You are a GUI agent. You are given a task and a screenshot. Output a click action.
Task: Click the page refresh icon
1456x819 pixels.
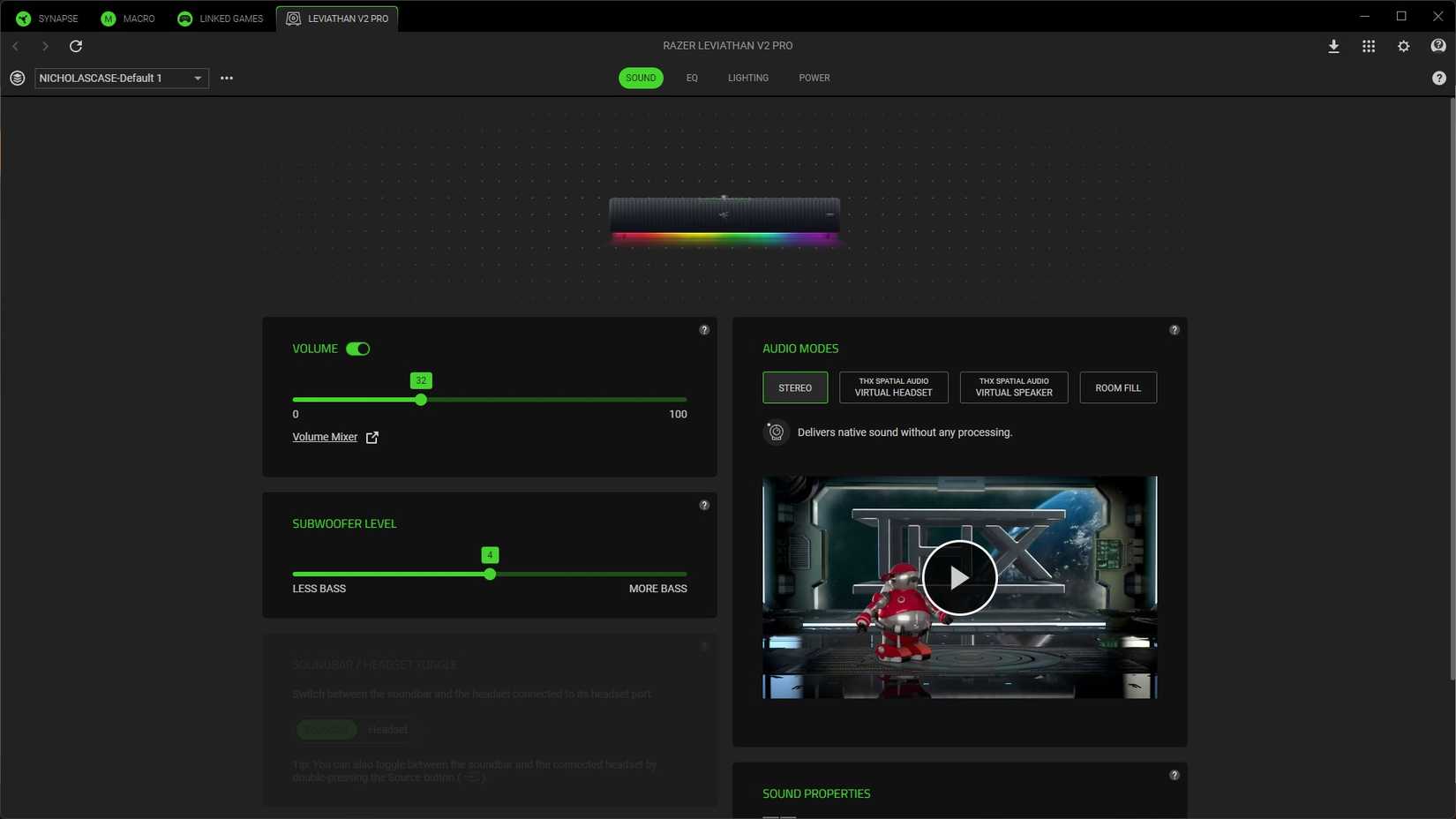pyautogui.click(x=76, y=46)
